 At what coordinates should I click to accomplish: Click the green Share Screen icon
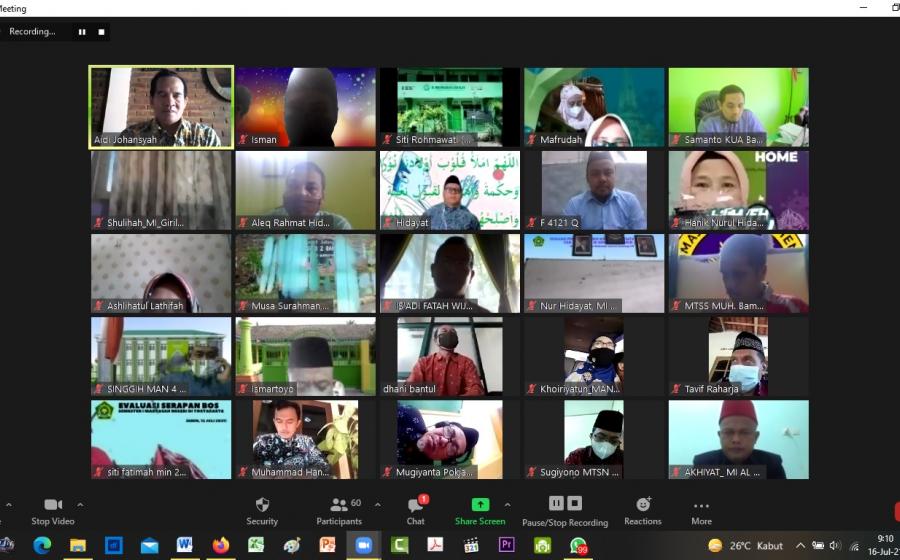[x=480, y=505]
